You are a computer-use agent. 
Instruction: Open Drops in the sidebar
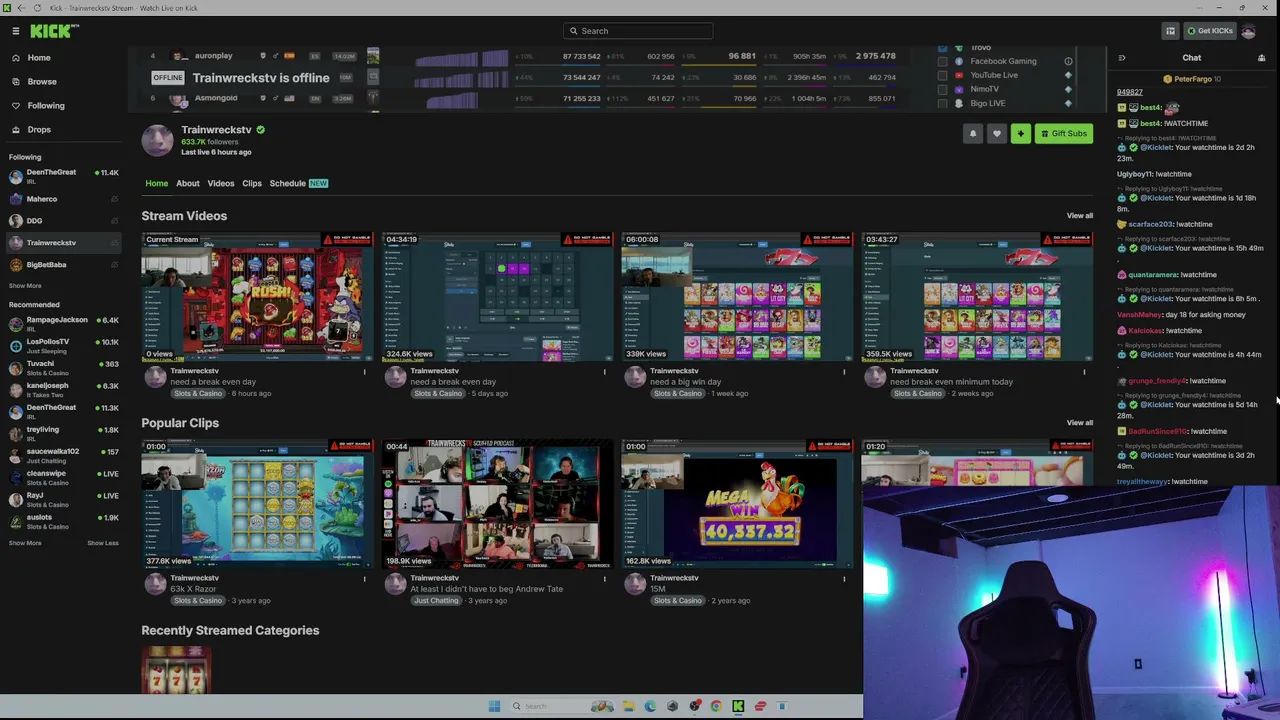point(39,130)
